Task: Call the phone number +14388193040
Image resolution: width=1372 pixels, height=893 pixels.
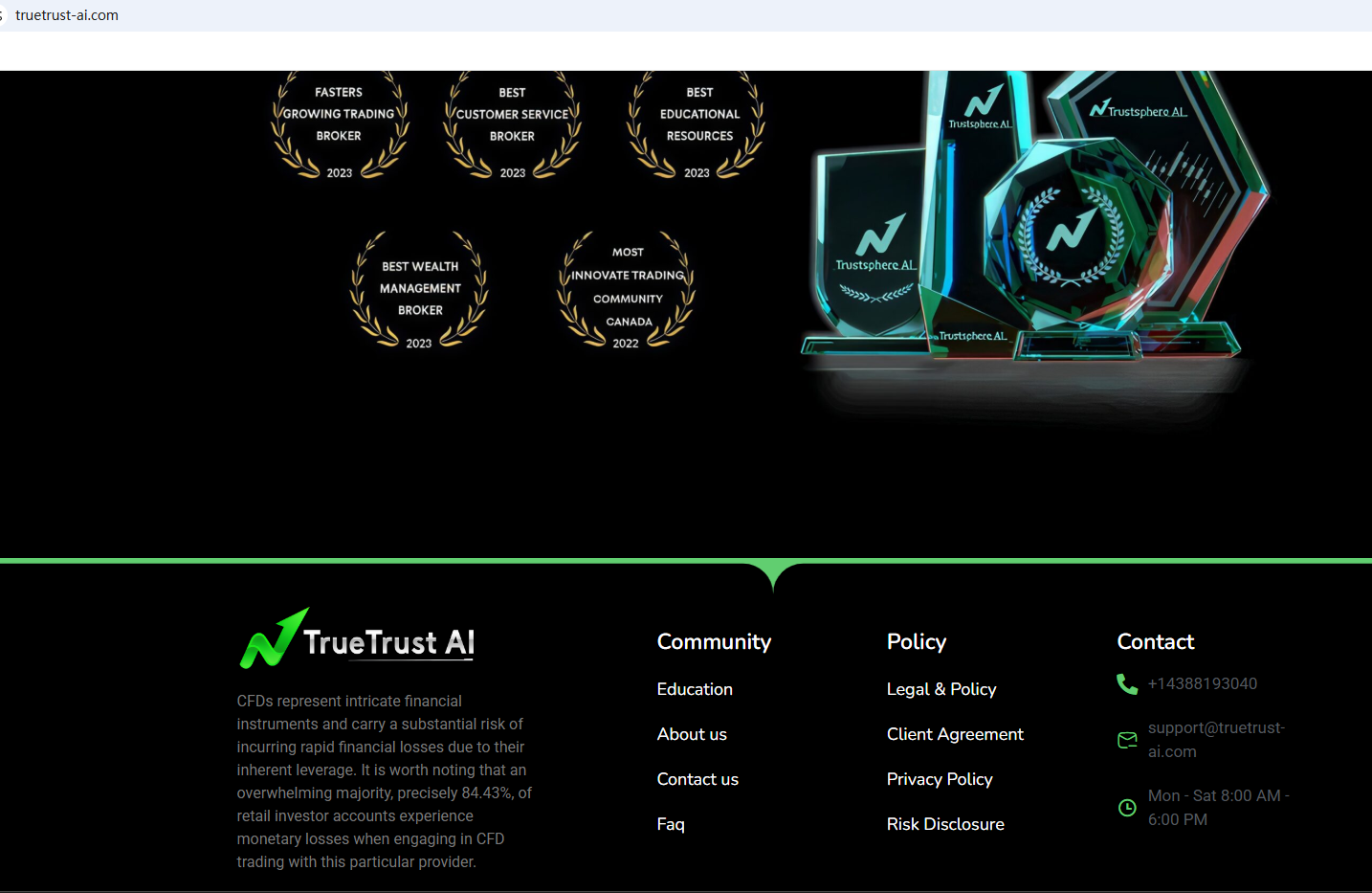Action: 1203,683
